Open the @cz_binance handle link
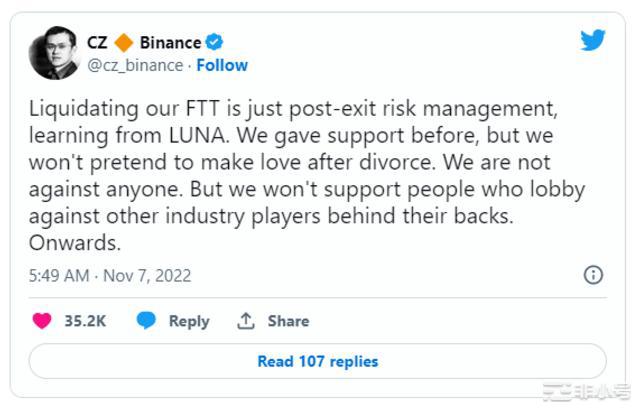Image resolution: width=639 pixels, height=410 pixels. [135, 65]
